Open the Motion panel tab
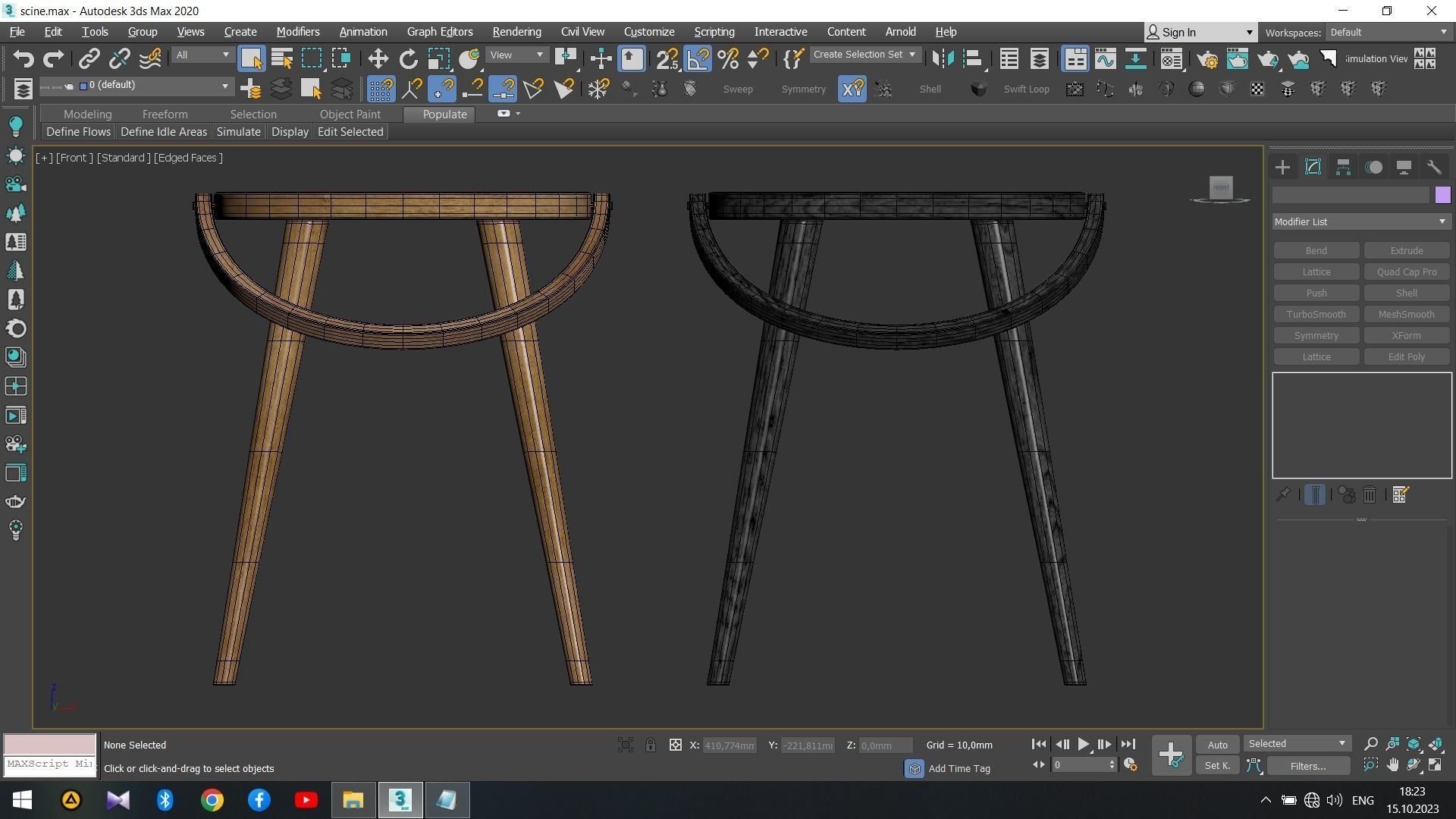The height and width of the screenshot is (819, 1456). pos(1373,167)
